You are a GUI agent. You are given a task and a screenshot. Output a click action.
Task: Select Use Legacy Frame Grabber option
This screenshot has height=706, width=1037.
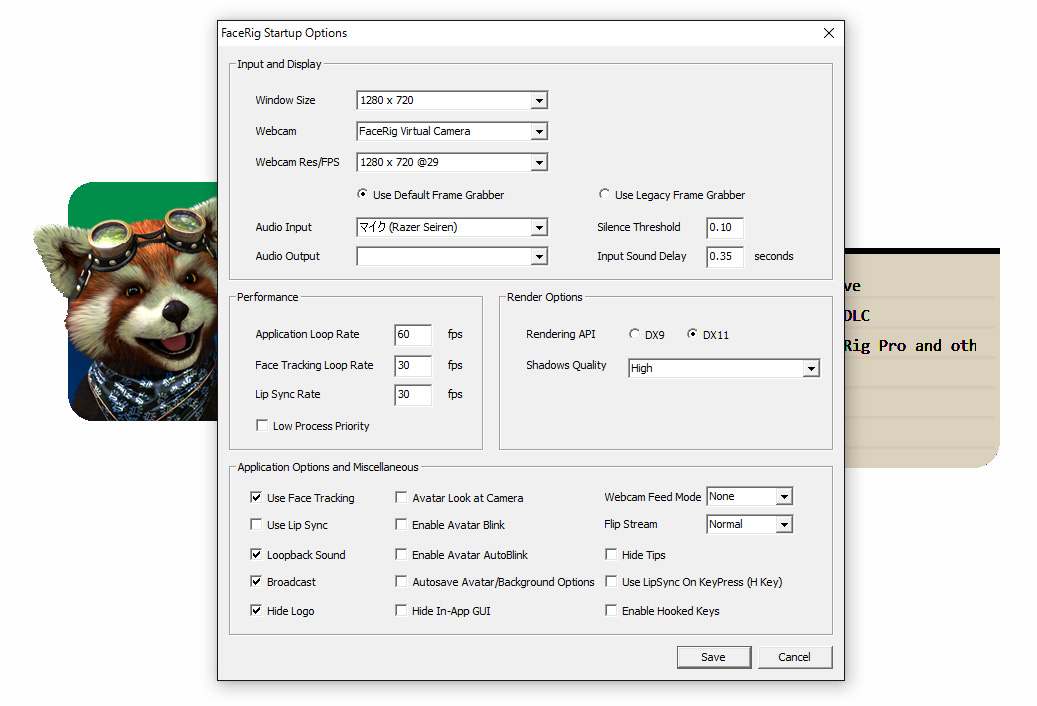coord(604,195)
